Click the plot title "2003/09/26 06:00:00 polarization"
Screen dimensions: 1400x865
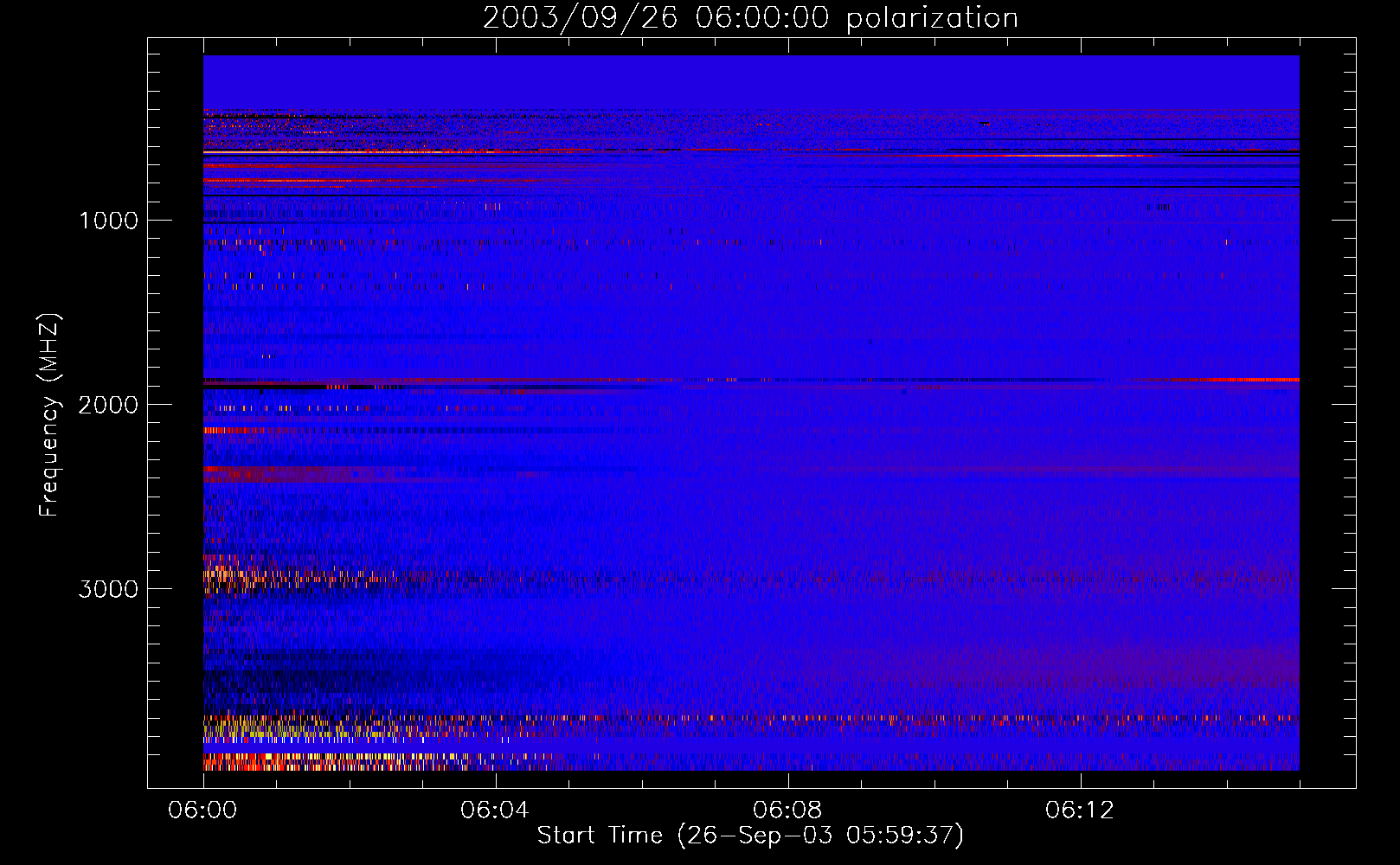[x=750, y=18]
